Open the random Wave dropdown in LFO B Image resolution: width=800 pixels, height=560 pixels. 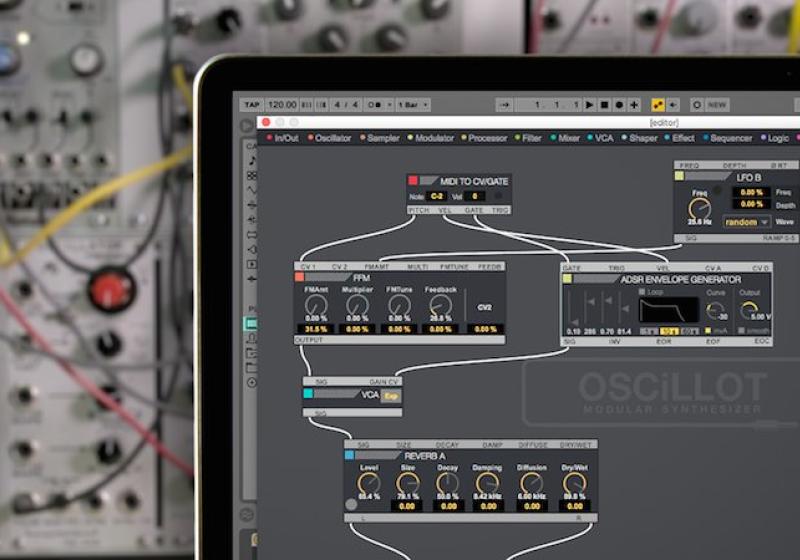(746, 222)
